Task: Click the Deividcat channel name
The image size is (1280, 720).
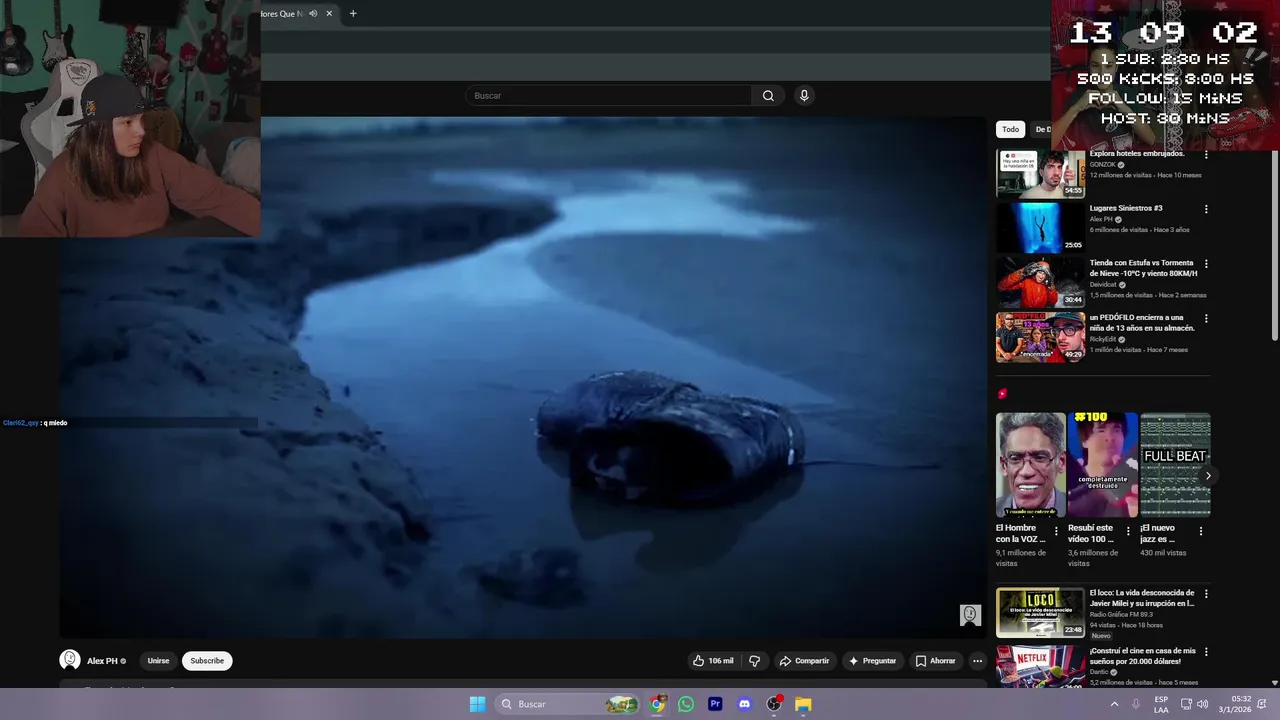Action: (1104, 285)
